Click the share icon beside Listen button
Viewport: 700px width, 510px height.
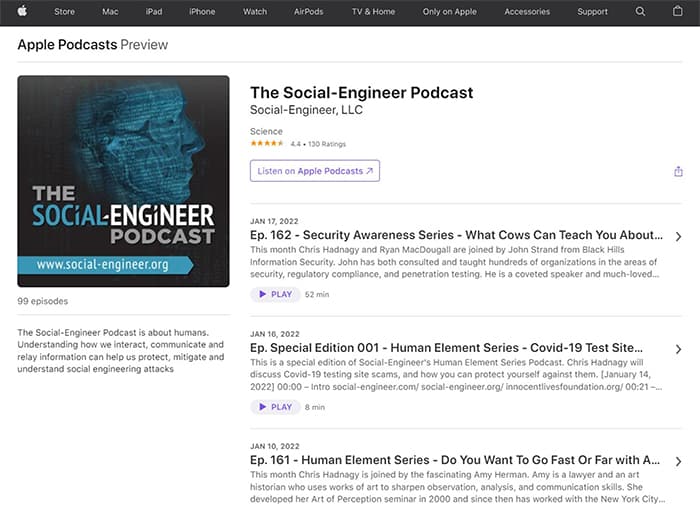point(678,171)
